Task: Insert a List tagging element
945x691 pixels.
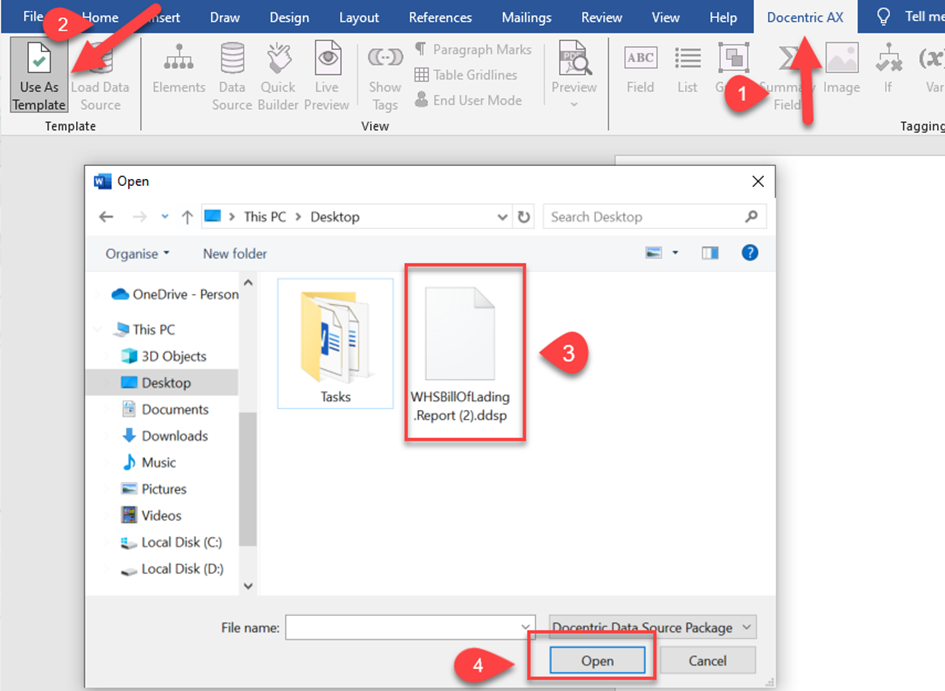Action: coord(687,69)
